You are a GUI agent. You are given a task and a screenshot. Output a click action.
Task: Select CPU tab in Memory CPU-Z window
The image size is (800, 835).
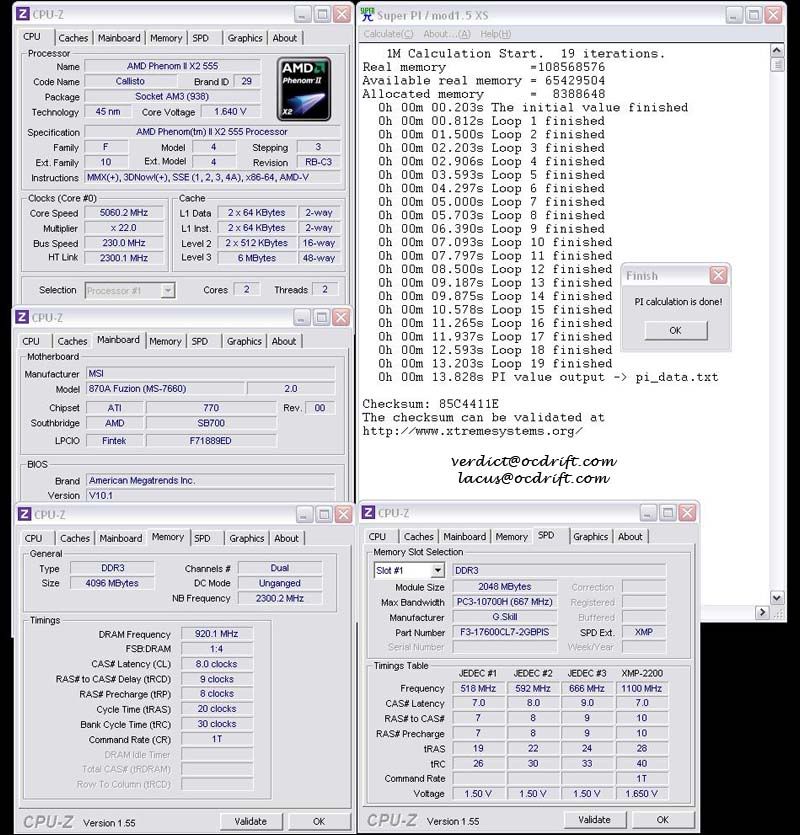(33, 538)
